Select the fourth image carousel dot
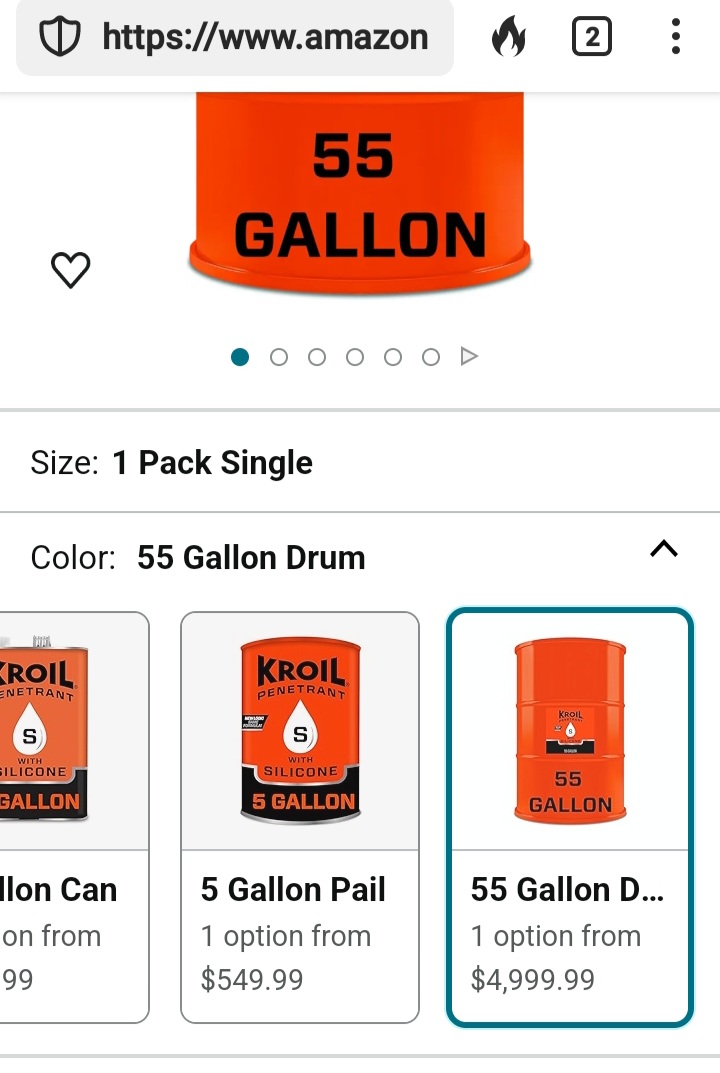 (355, 357)
